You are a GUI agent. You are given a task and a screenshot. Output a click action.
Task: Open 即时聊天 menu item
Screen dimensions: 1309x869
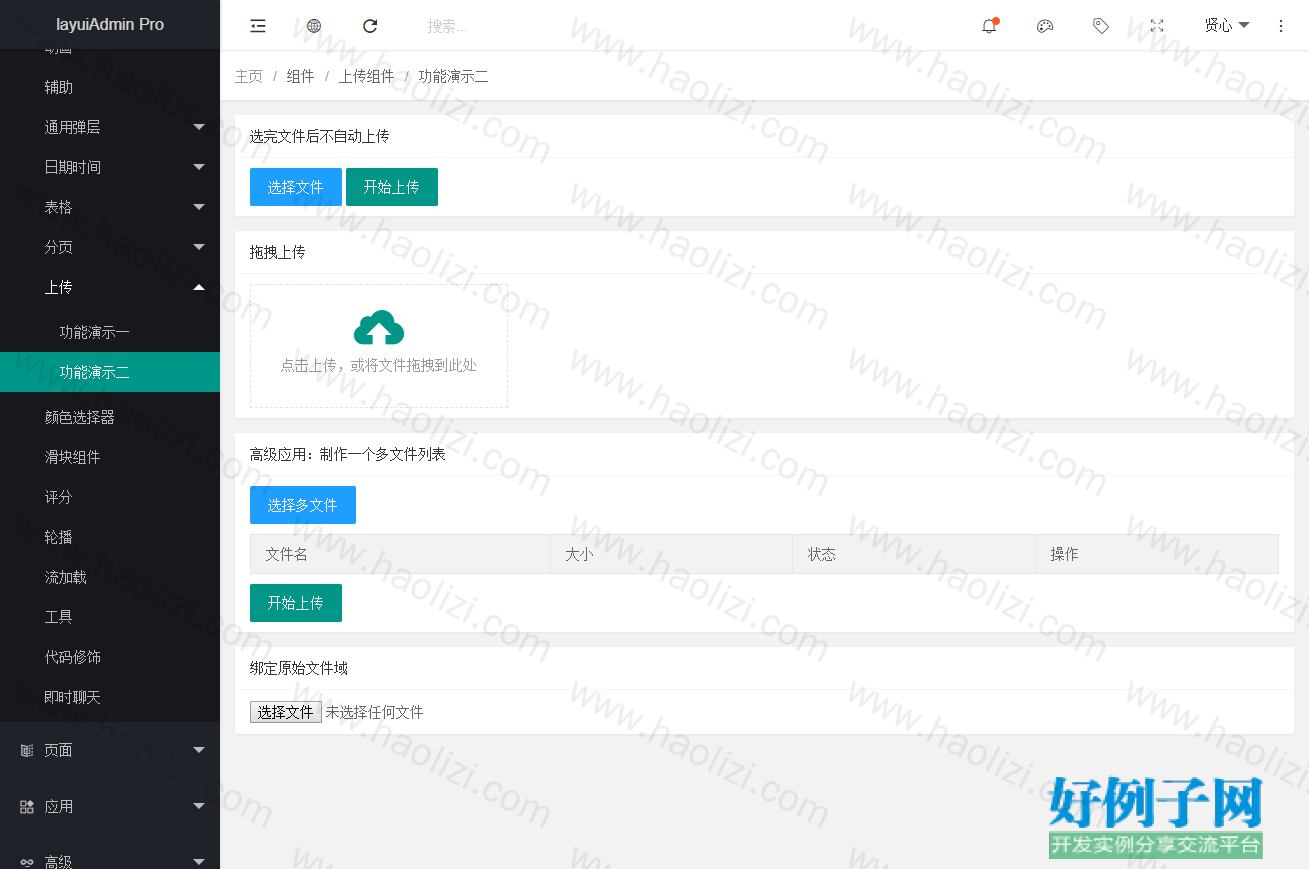[110, 697]
